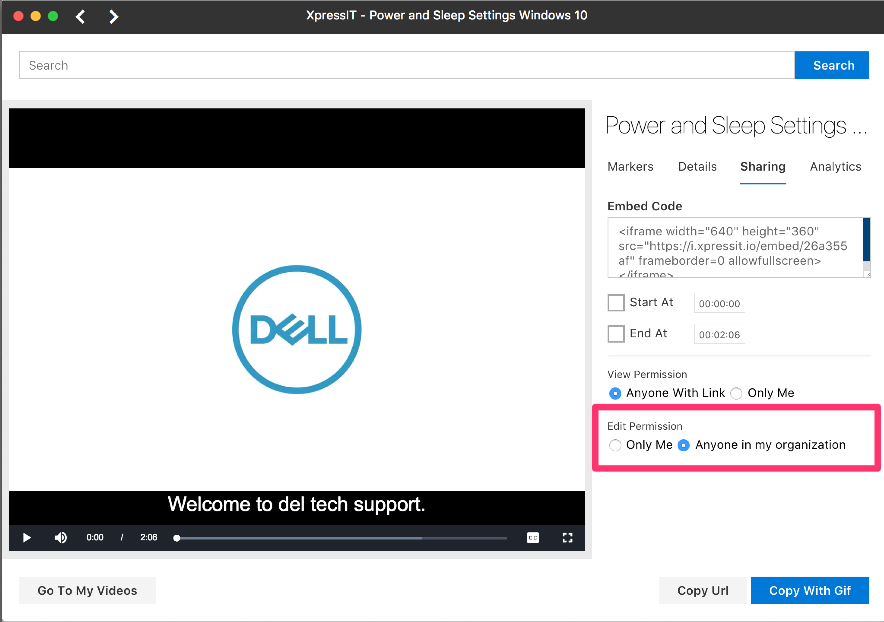This screenshot has width=884, height=622.
Task: Click the Copy With Gif button
Action: click(810, 590)
